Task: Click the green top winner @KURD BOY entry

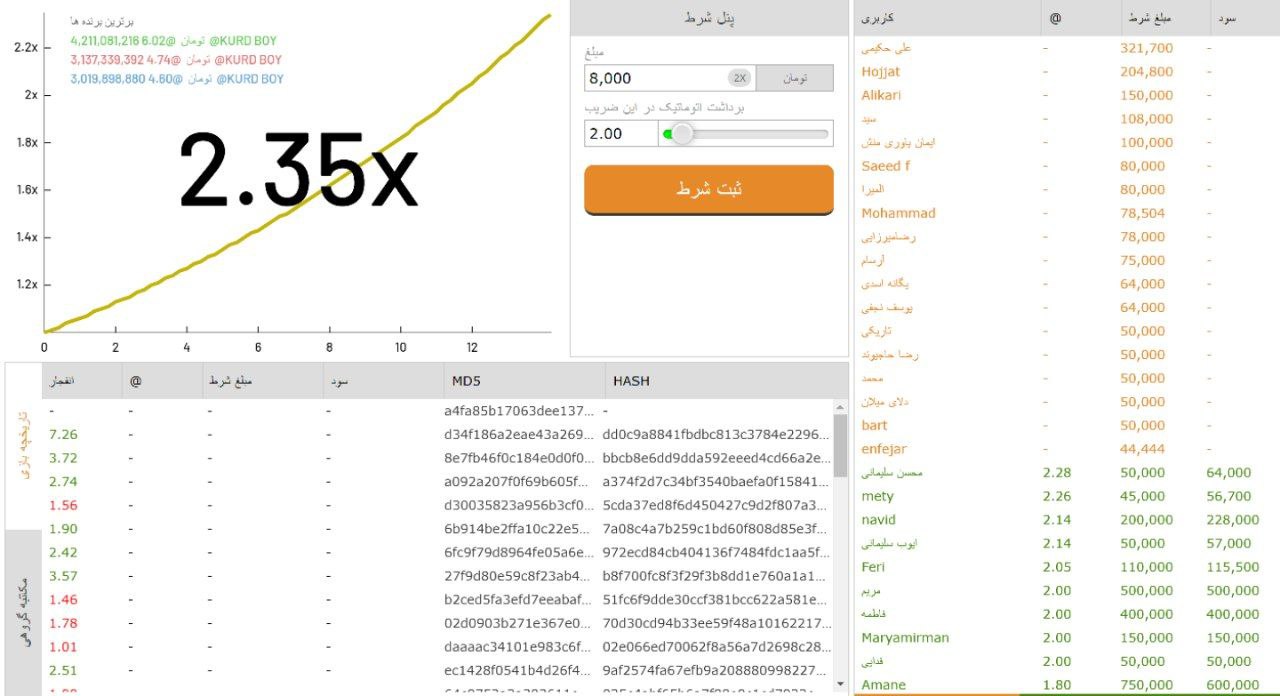Action: point(174,41)
